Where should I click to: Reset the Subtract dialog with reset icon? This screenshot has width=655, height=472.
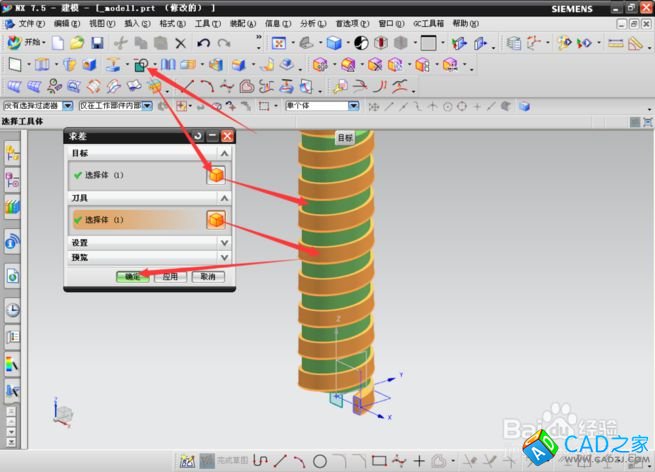click(x=198, y=135)
